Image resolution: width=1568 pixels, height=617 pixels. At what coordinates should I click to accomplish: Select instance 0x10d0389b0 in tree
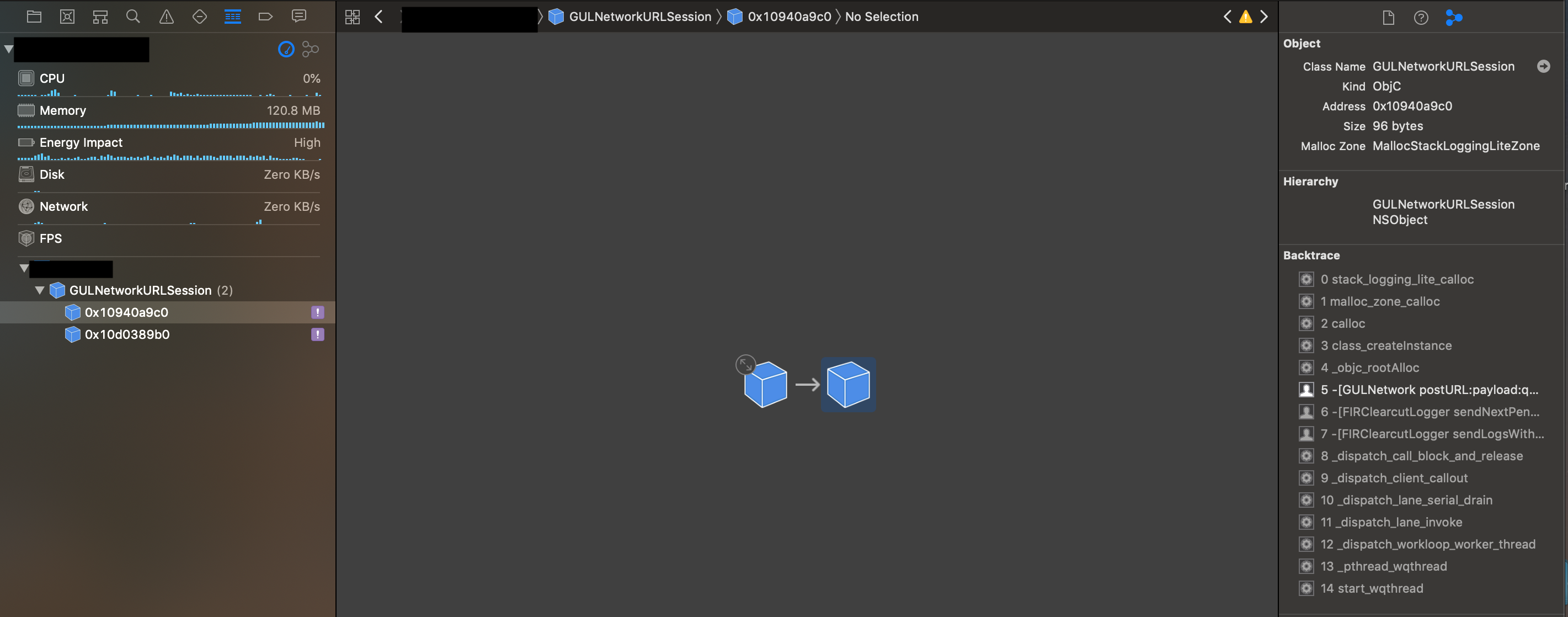point(126,334)
